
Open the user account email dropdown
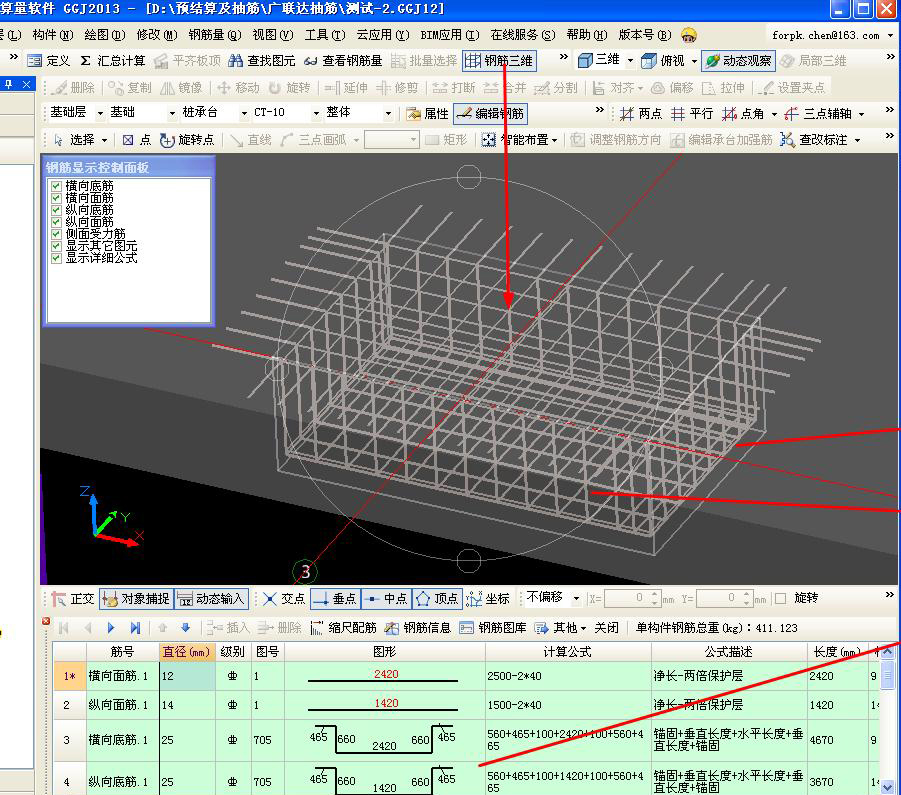pyautogui.click(x=890, y=36)
